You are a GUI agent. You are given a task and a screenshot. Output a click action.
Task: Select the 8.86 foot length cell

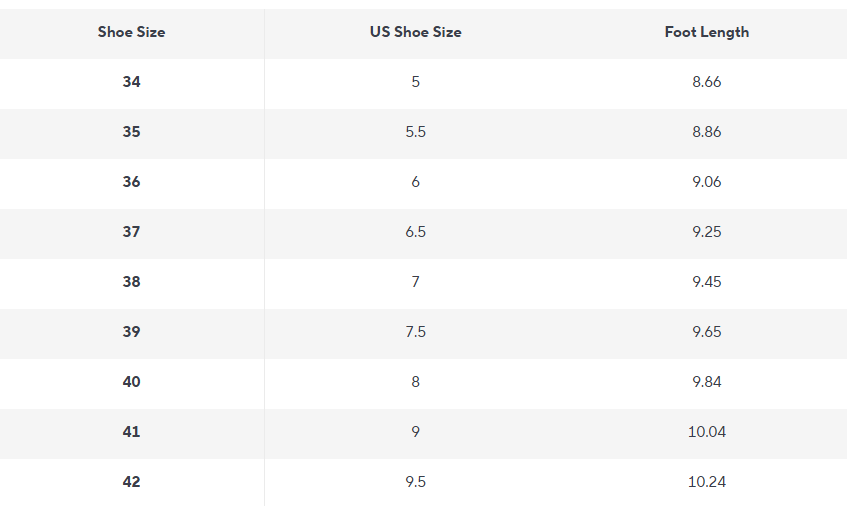(706, 132)
